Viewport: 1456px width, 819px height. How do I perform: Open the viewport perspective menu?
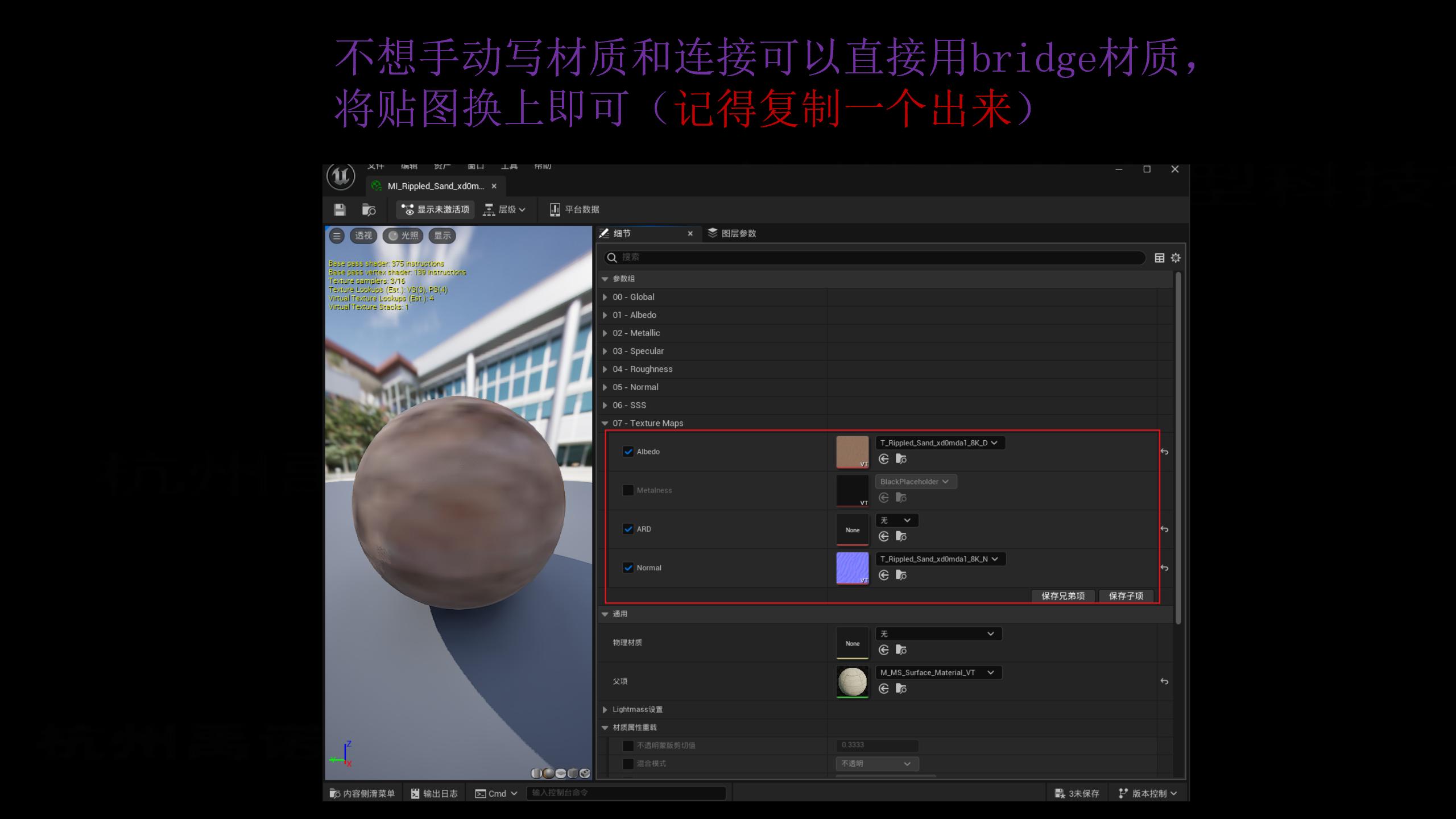363,236
